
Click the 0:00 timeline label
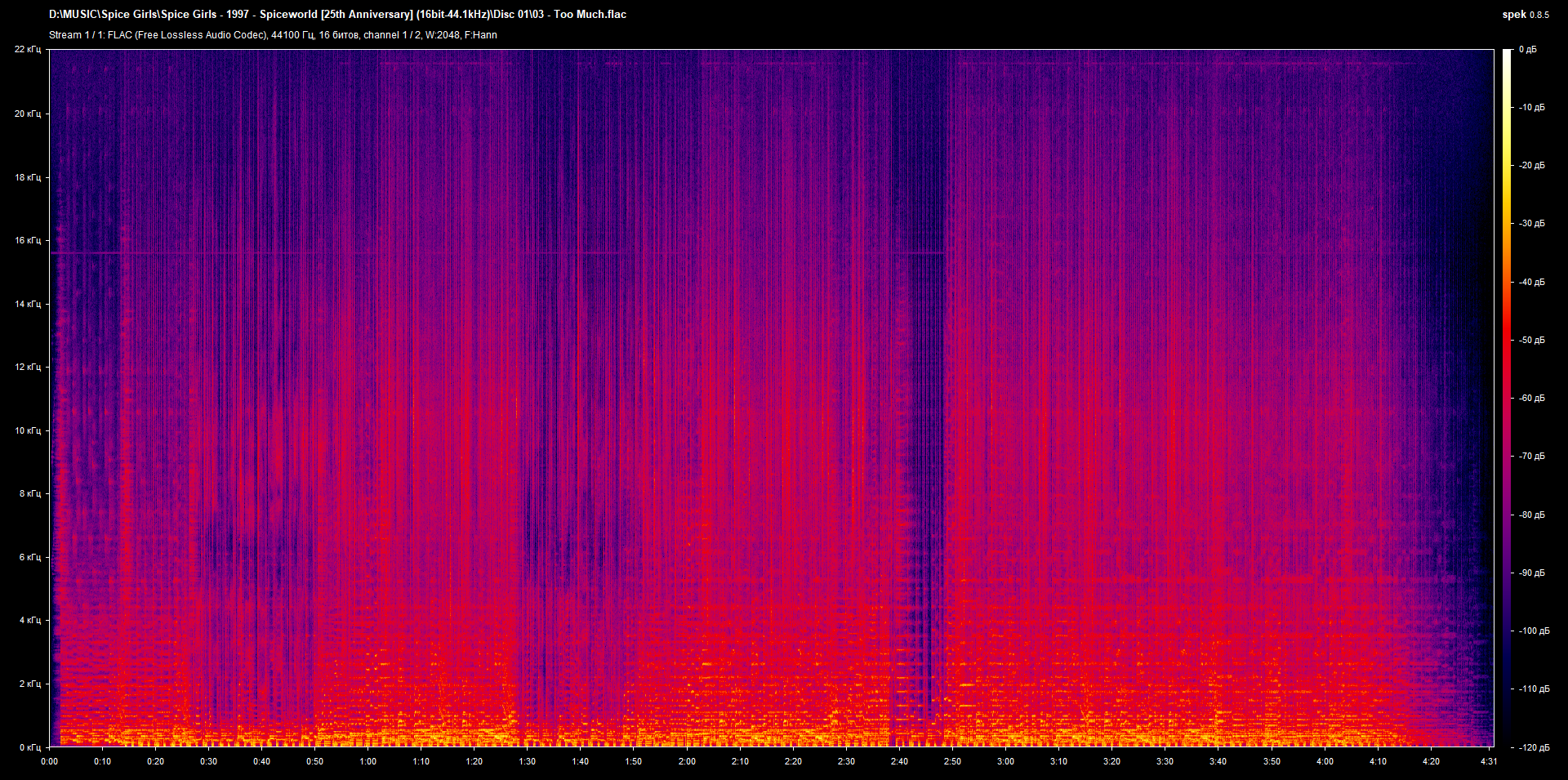click(x=49, y=761)
